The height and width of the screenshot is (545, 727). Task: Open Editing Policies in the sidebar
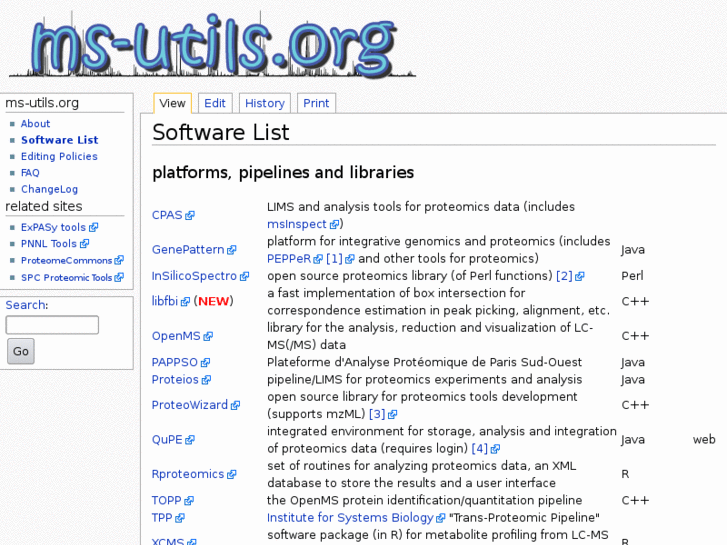tap(59, 156)
